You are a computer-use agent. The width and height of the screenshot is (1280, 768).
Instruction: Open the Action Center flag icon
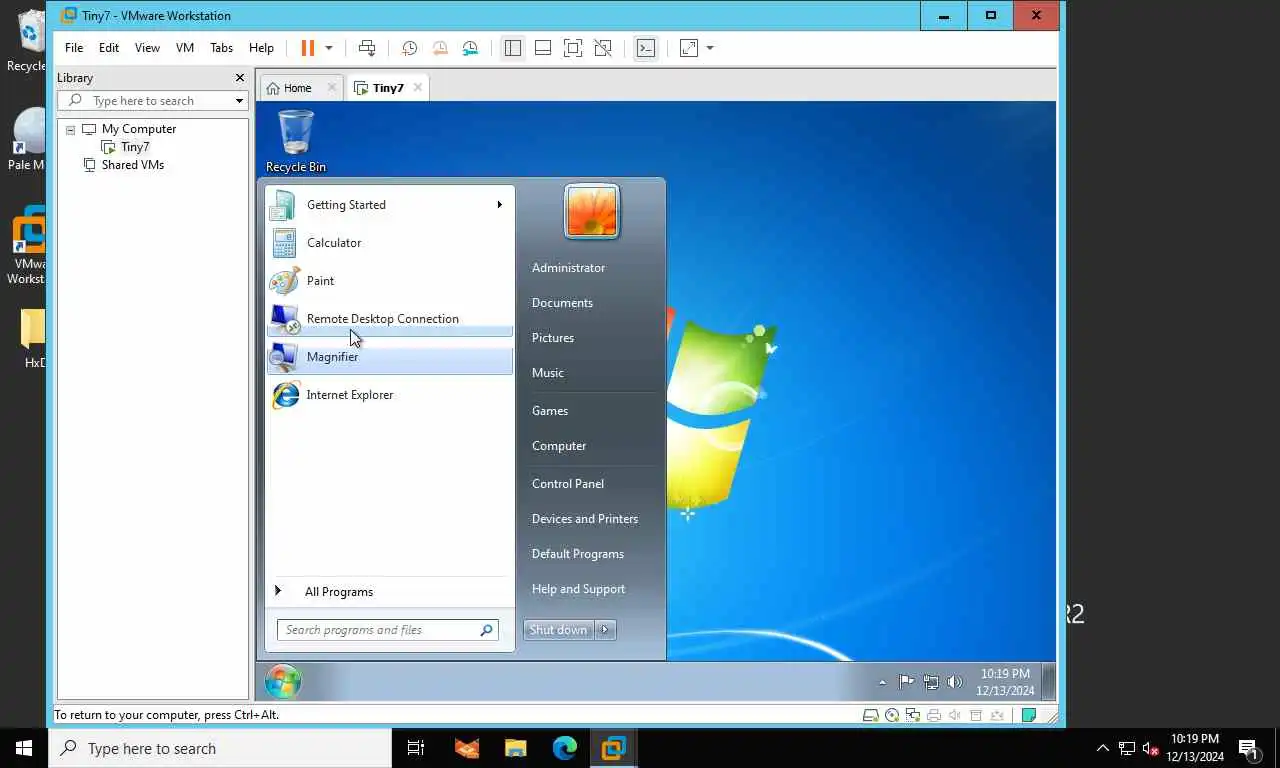[906, 682]
